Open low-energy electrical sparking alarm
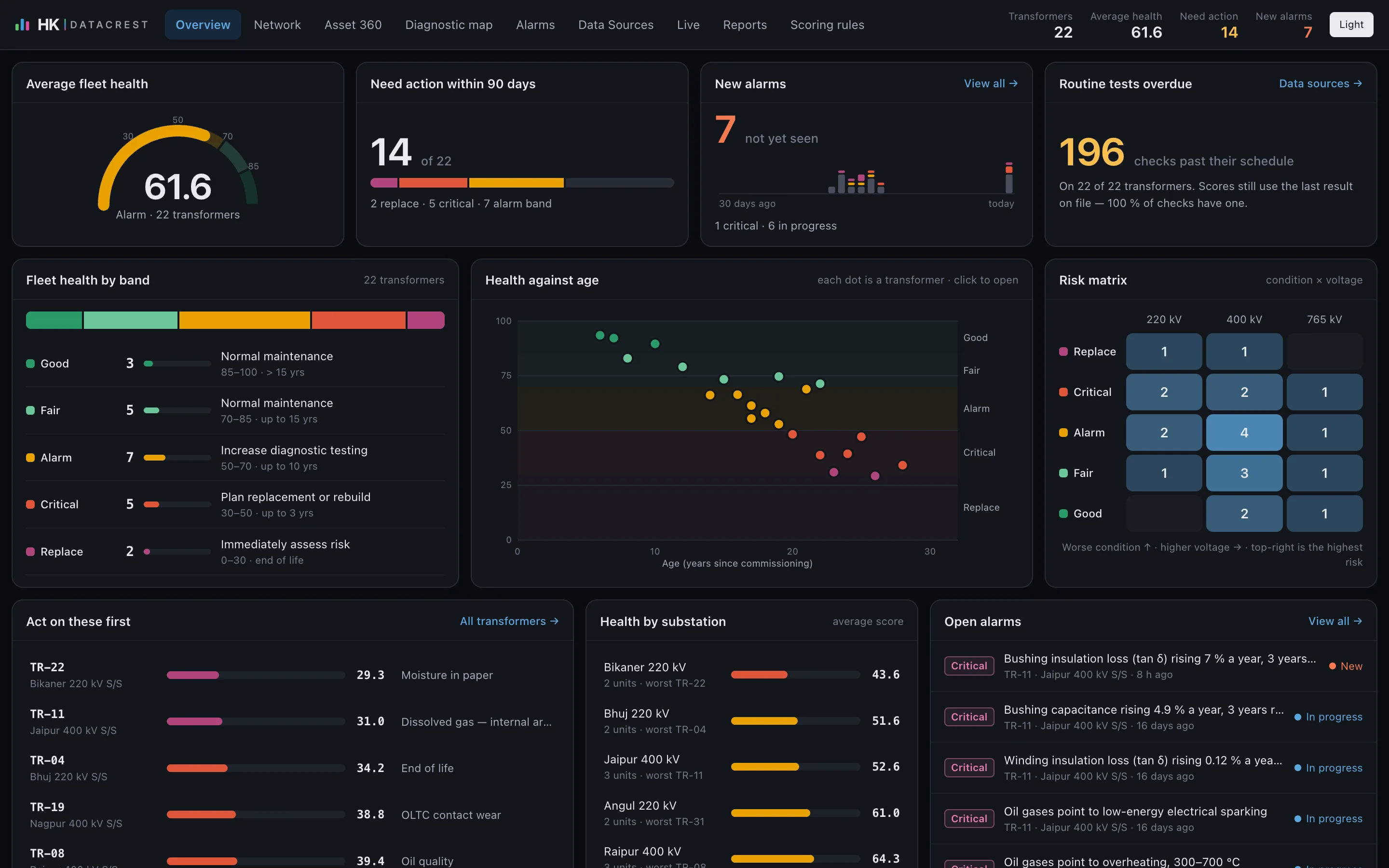Screen dimensions: 1389x868 point(1154,819)
